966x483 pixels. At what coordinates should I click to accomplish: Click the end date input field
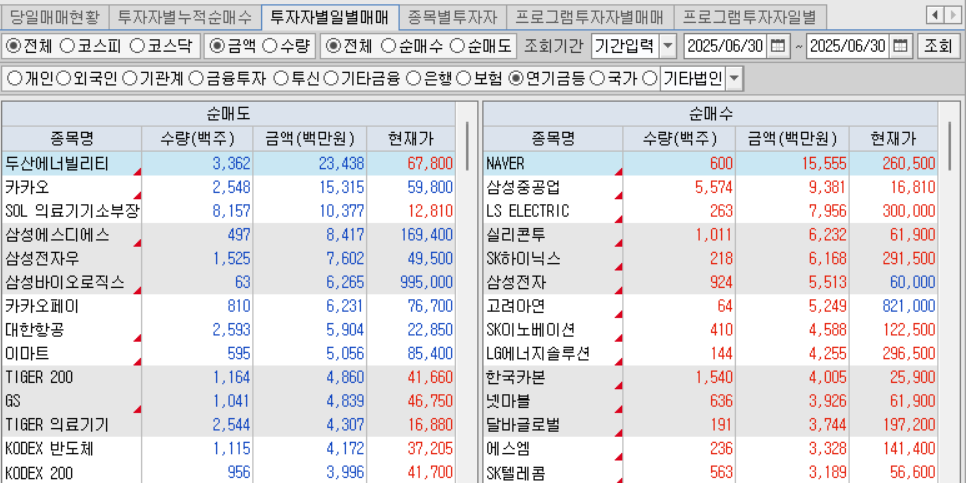point(848,46)
